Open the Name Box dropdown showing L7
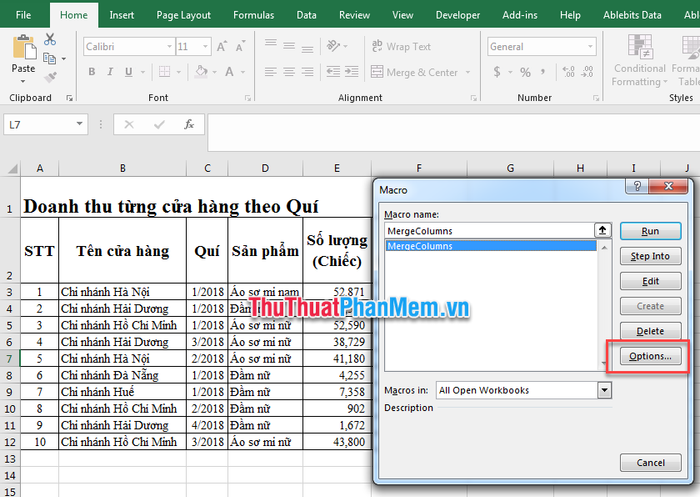Image resolution: width=700 pixels, height=497 pixels. point(79,124)
